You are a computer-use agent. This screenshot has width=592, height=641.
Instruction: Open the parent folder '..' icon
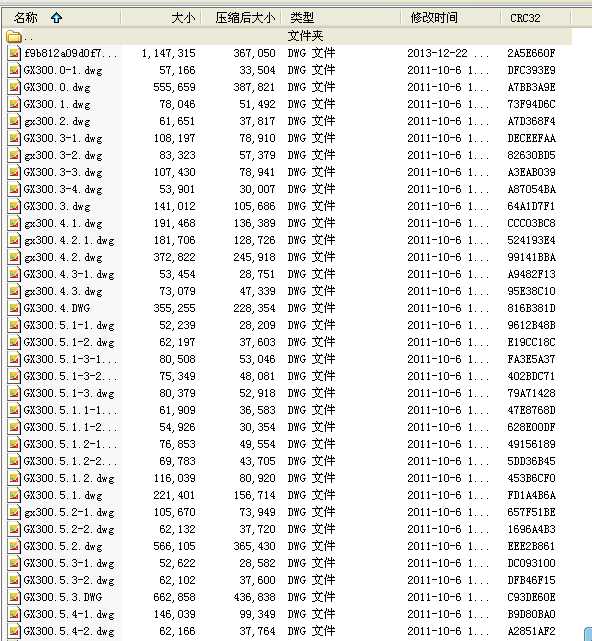click(13, 37)
